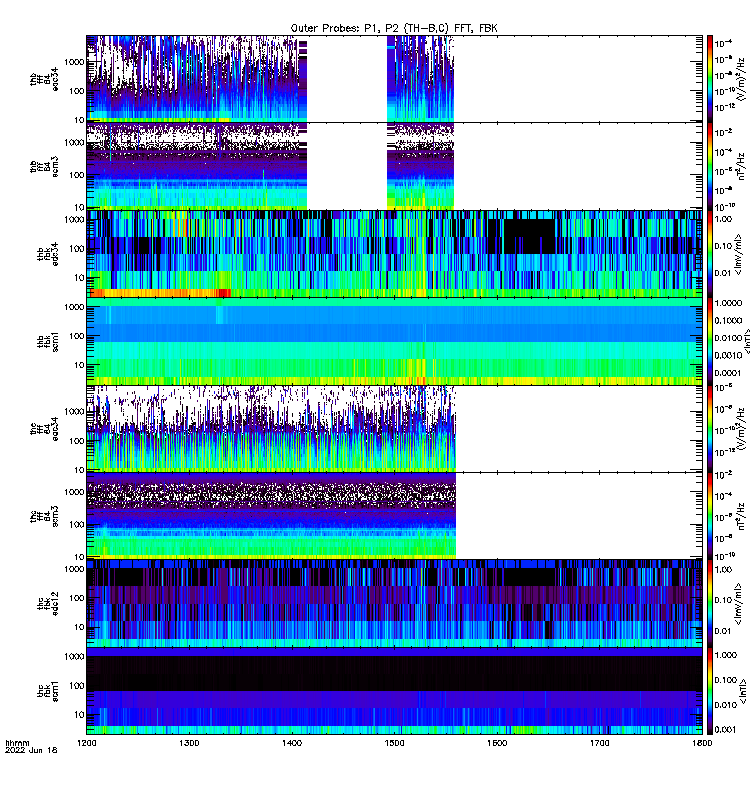Open the thb fbk edc34 filter bank panel
The height and width of the screenshot is (800, 750).
pos(394,254)
